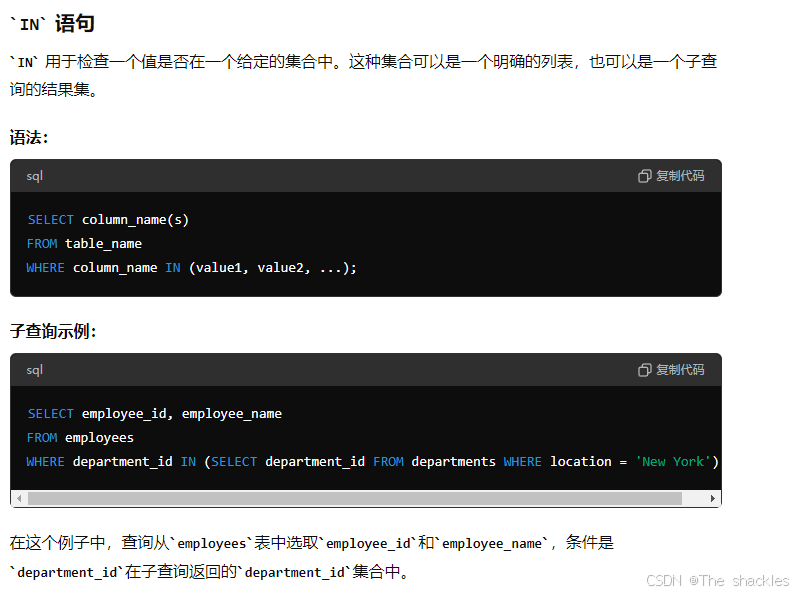This screenshot has height=596, width=804.
Task: Click the horizontal scrollbar right arrow
Action: tap(713, 498)
